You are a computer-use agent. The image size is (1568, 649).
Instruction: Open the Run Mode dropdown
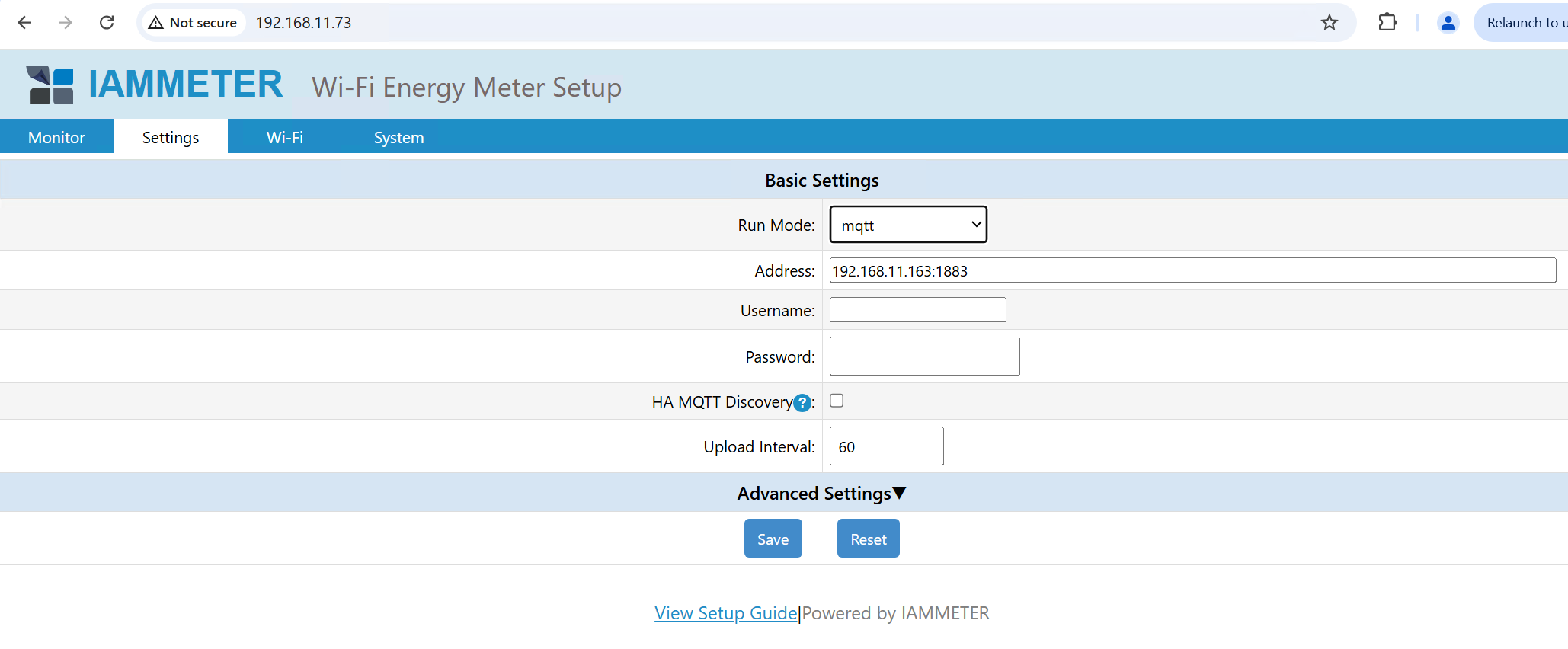pos(908,225)
